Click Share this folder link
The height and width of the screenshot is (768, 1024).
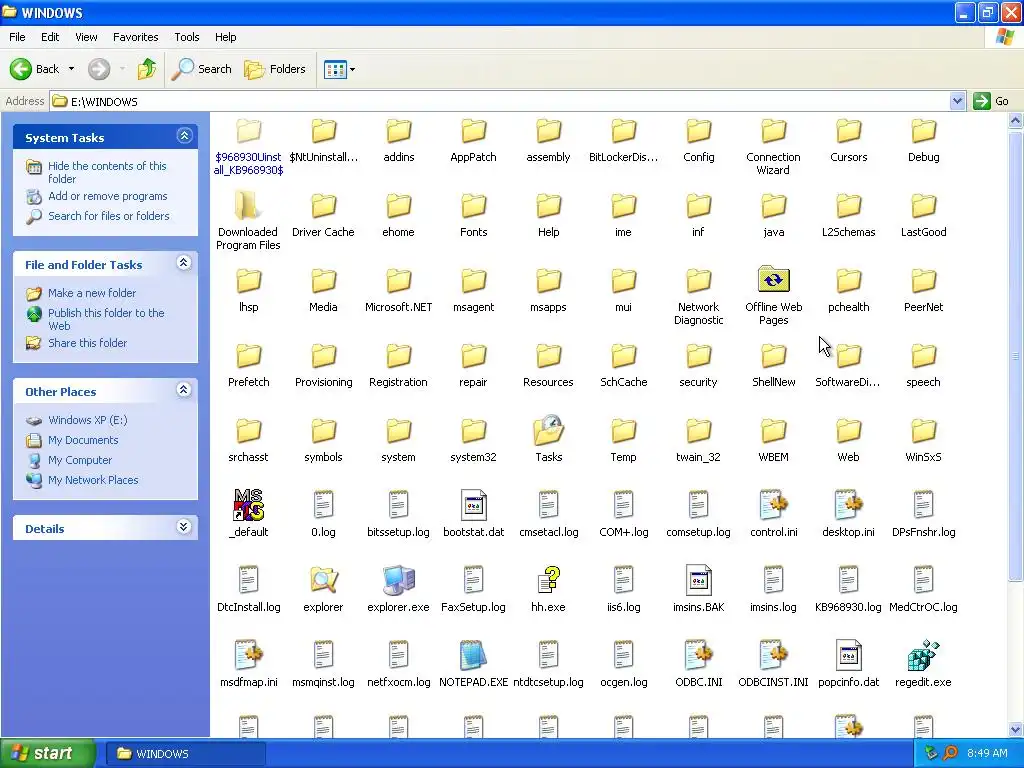coord(88,343)
